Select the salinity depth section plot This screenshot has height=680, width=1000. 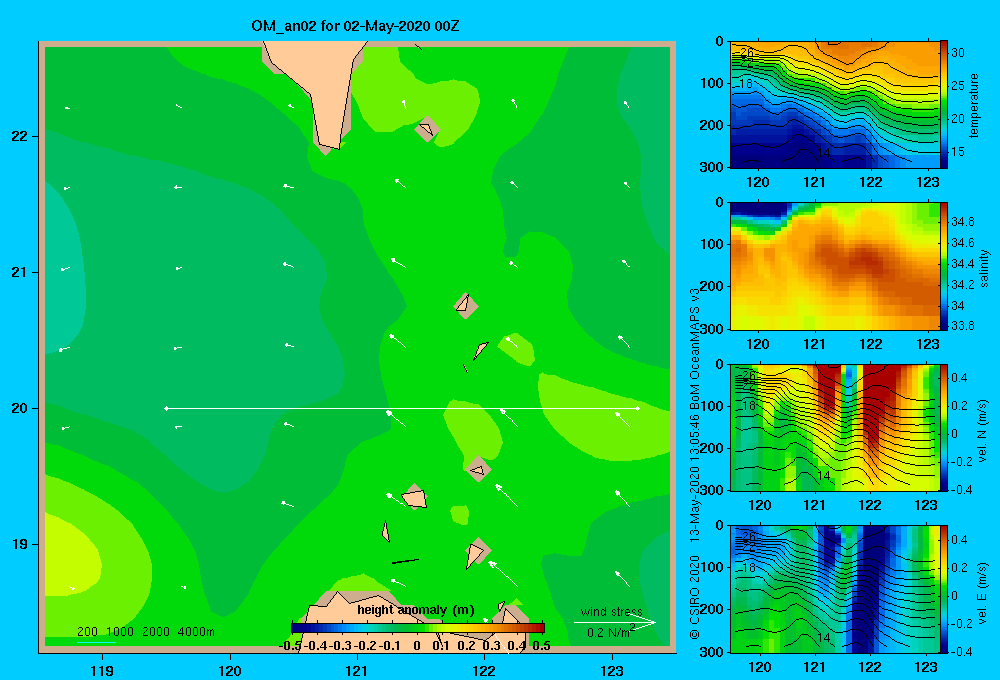tap(834, 266)
